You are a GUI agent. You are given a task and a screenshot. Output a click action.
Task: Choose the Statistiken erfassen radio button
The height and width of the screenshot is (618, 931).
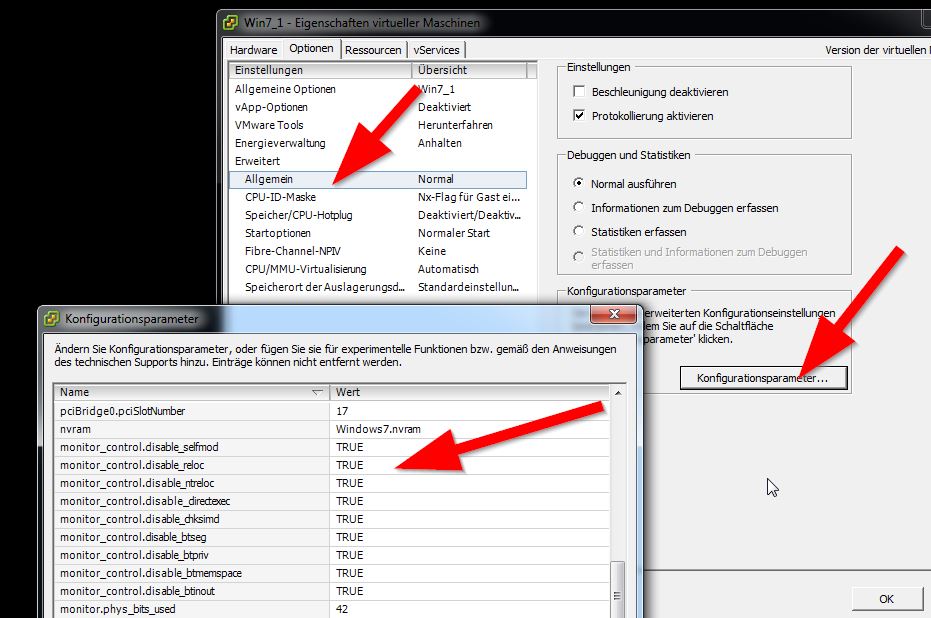coord(578,231)
